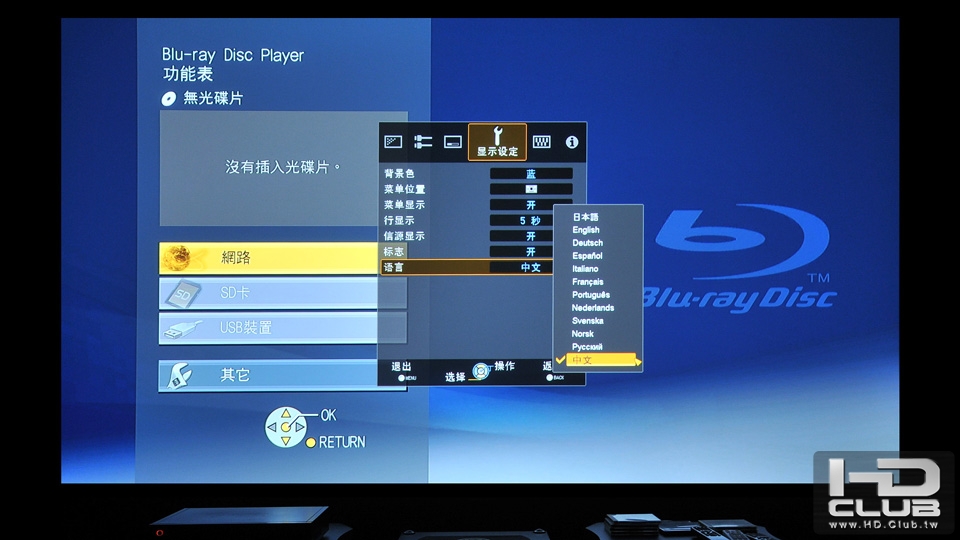Click the 沒有插入光碟片 message panel
960x540 pixels.
[283, 168]
